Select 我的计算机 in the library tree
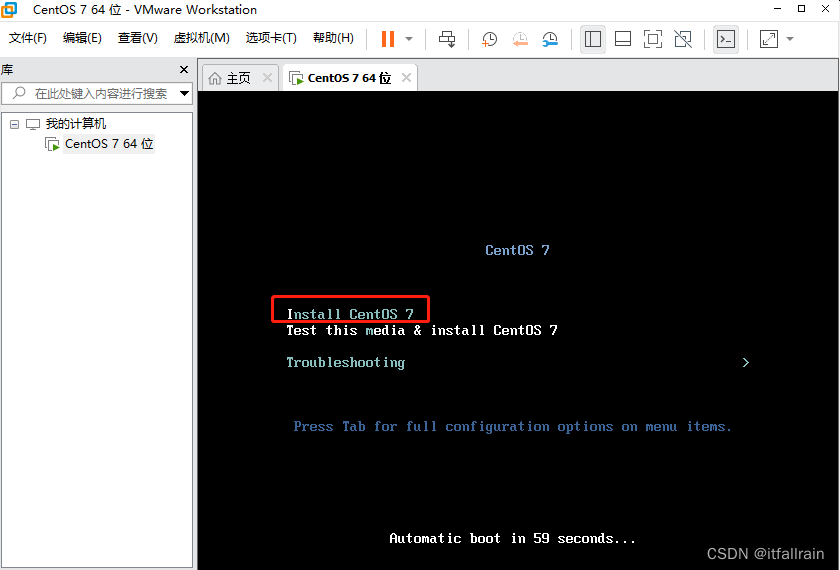 coord(76,124)
